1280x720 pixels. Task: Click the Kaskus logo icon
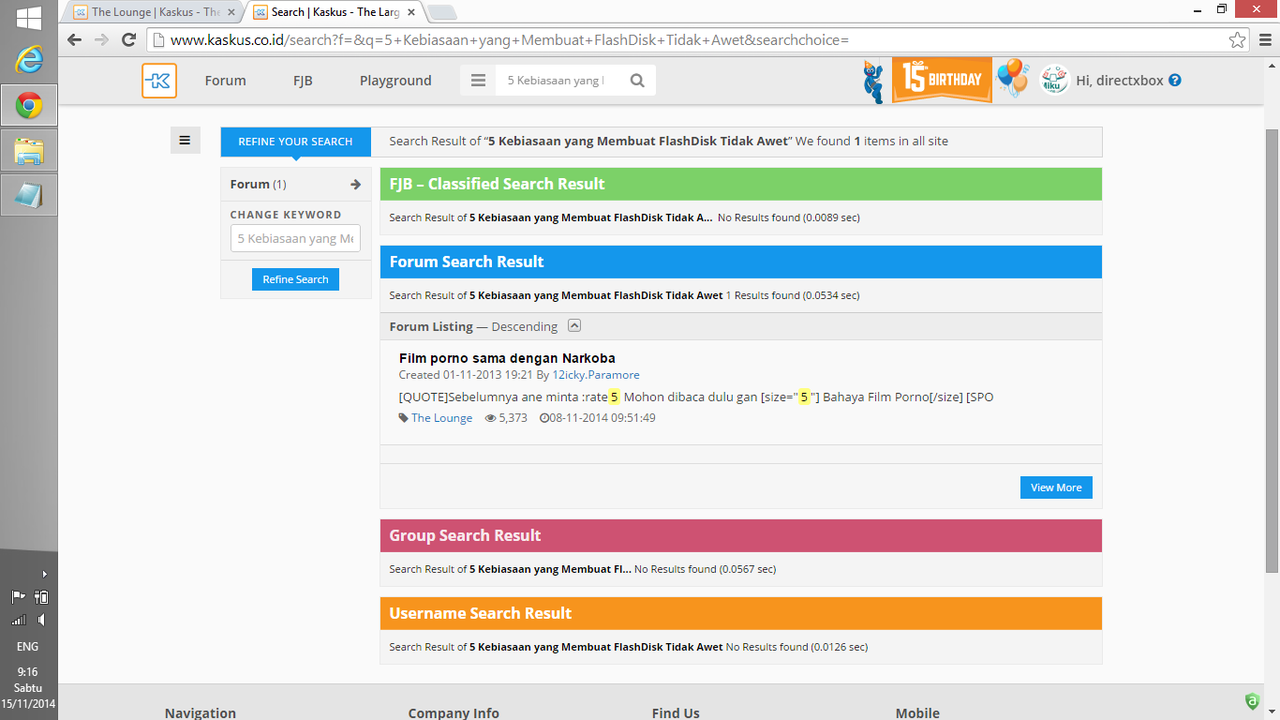point(159,81)
